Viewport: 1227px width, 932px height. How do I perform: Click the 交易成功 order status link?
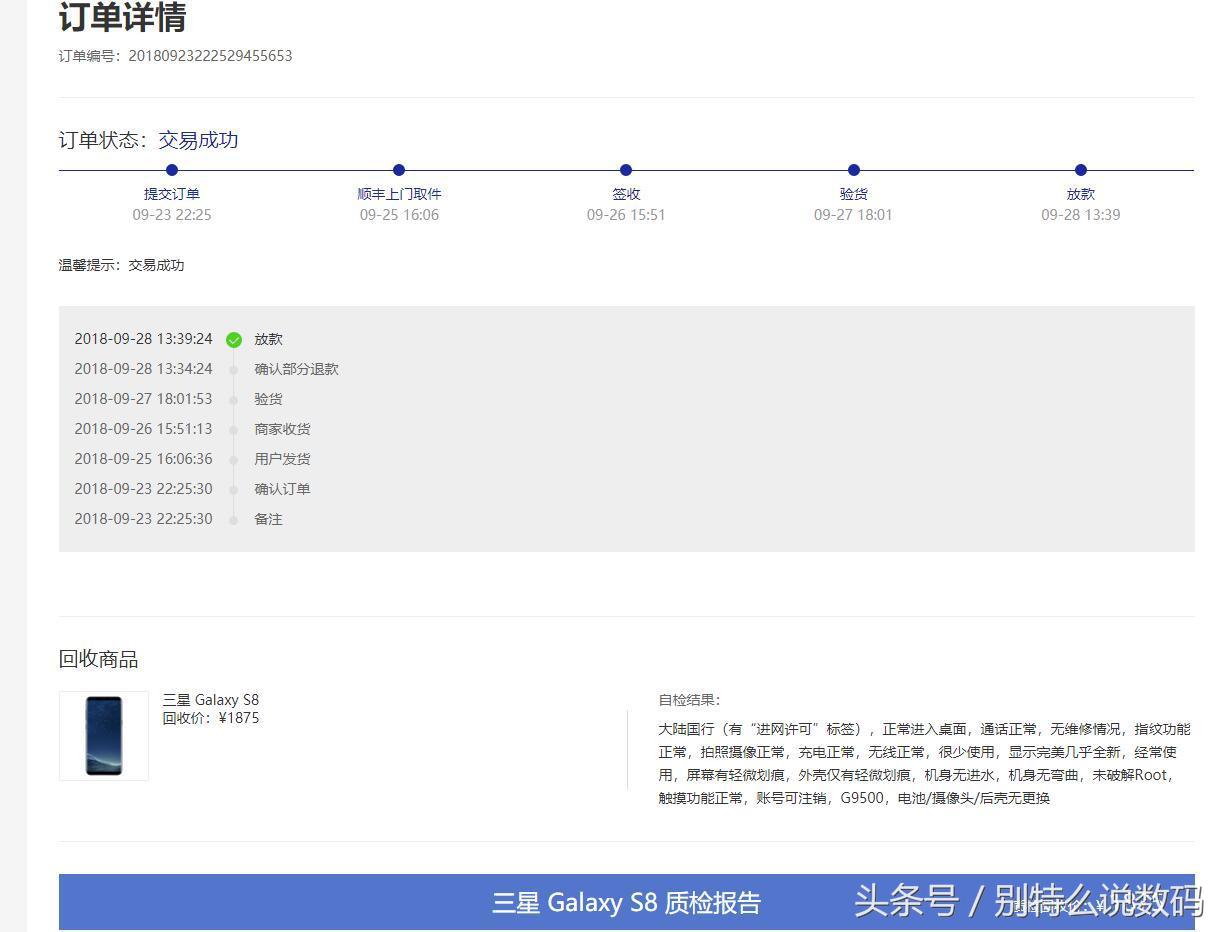[198, 140]
